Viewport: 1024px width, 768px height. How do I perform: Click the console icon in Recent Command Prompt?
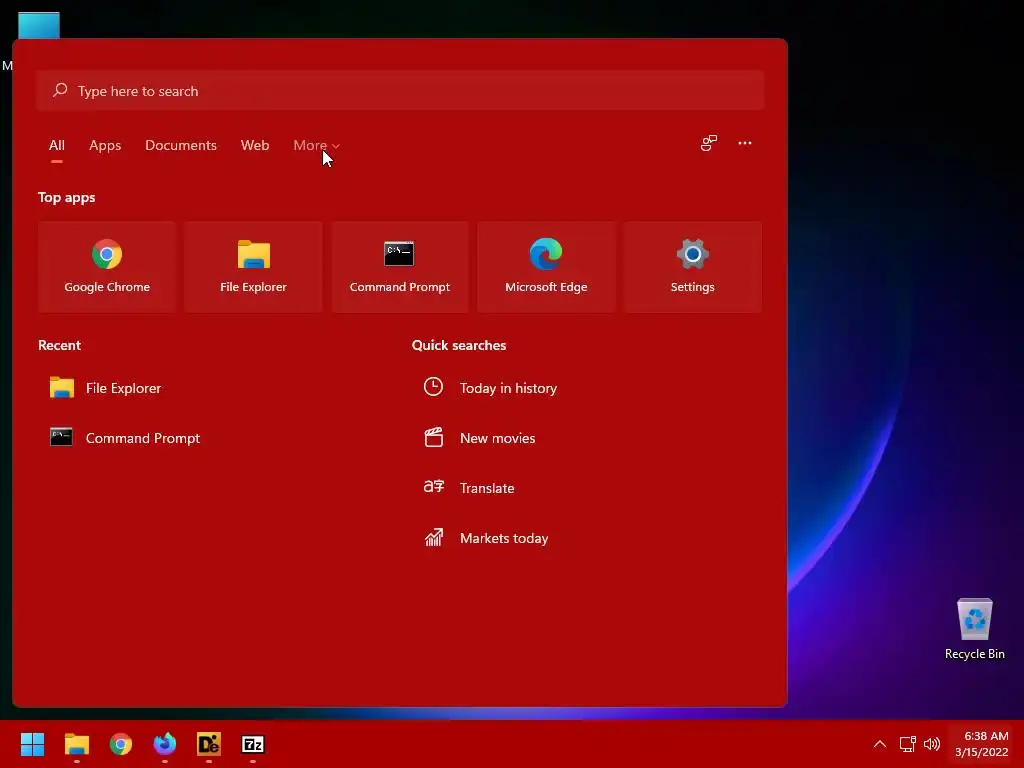pyautogui.click(x=61, y=437)
